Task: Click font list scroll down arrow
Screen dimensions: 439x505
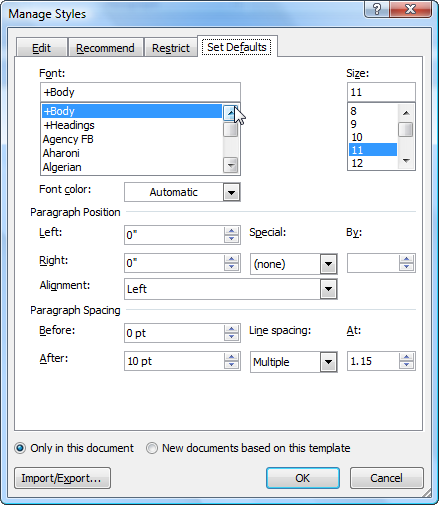Action: click(230, 165)
